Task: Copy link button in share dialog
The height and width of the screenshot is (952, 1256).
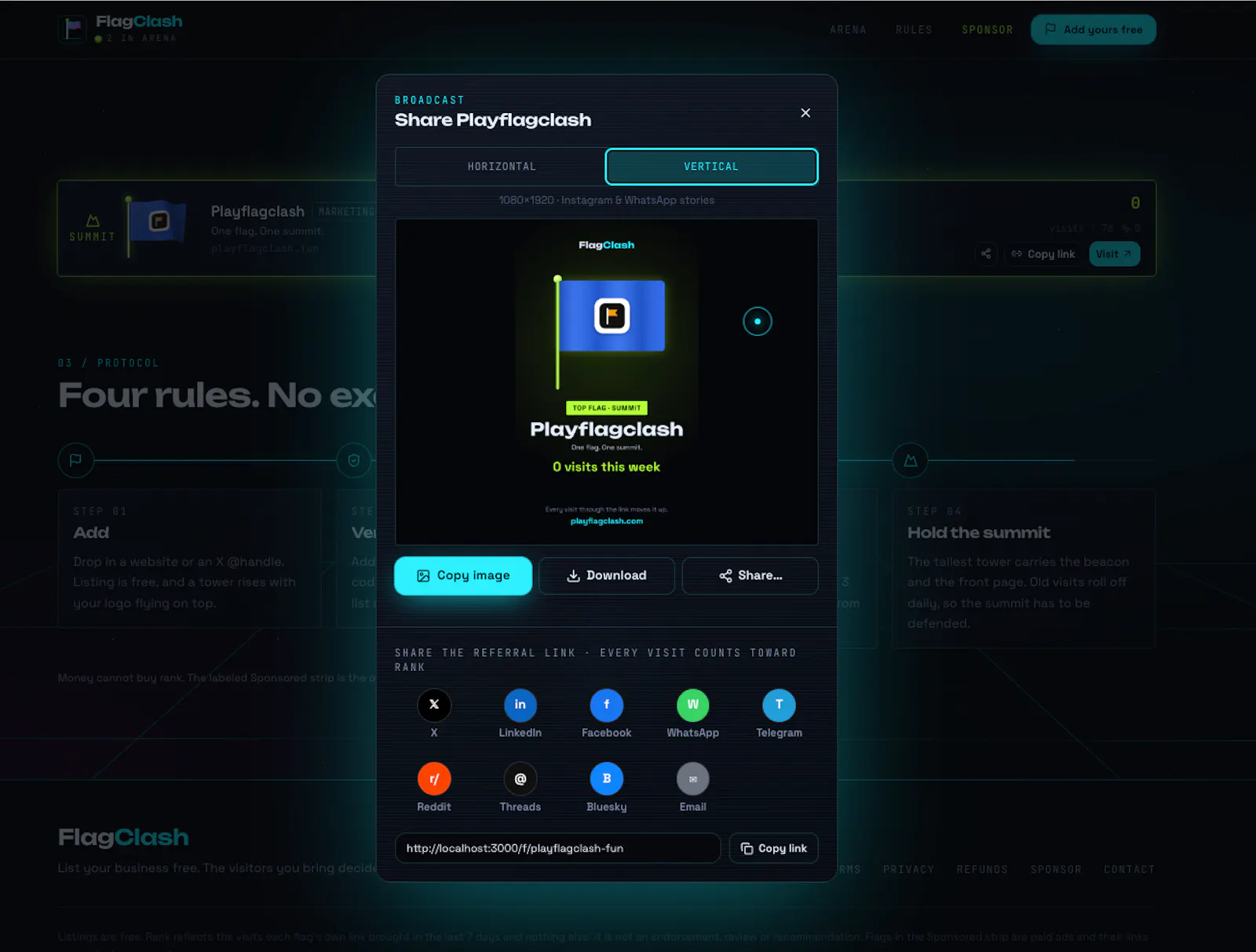Action: click(774, 848)
